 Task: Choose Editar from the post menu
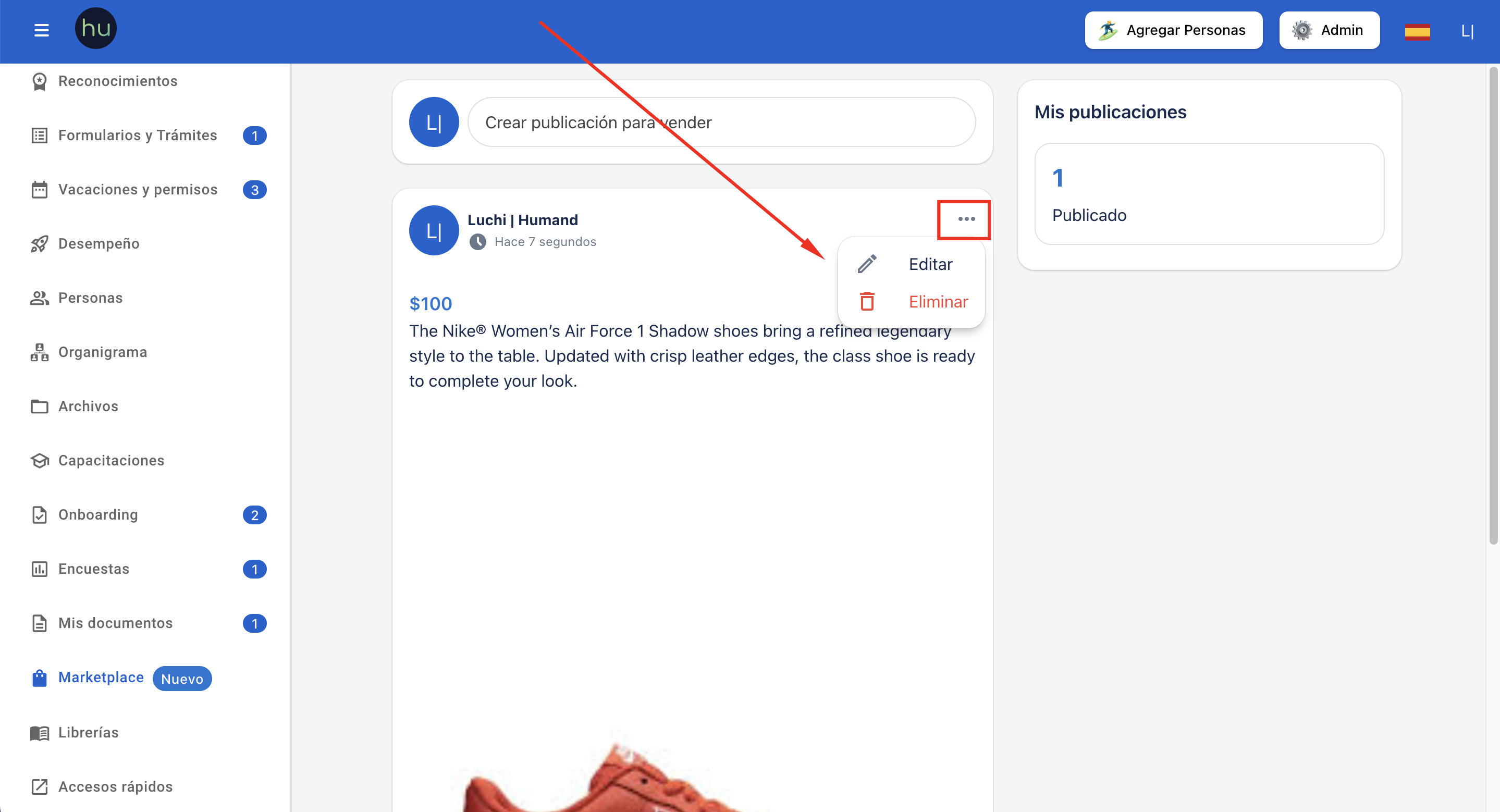(x=911, y=264)
